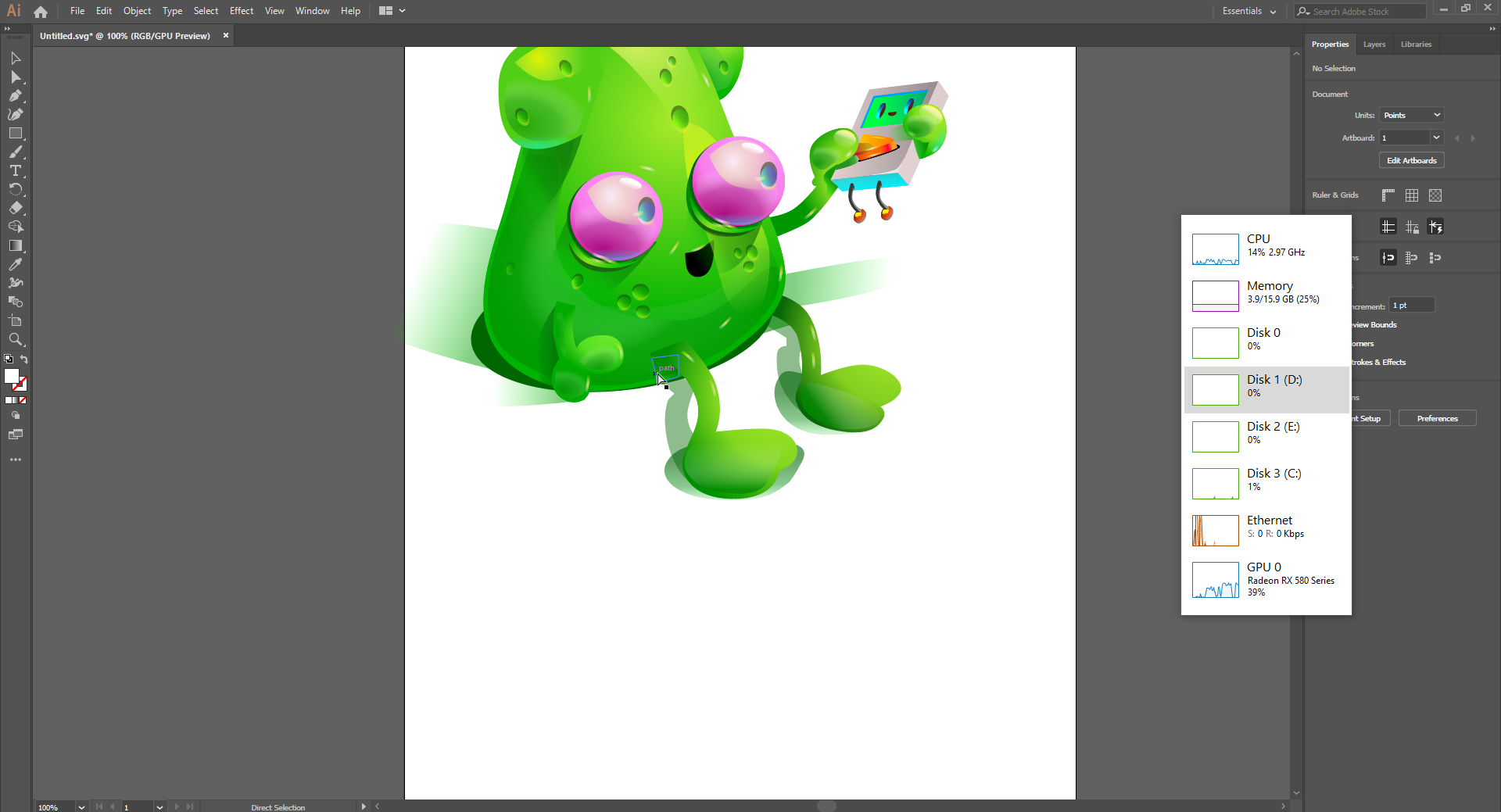Select the Eraser tool
This screenshot has height=812, width=1501.
pyautogui.click(x=15, y=209)
